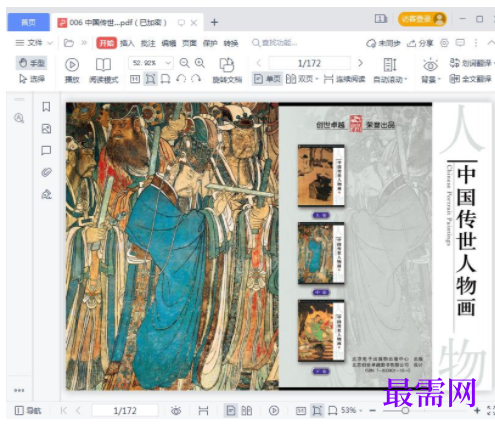Open bookmarks panel in sidebar
495x424 pixels.
coord(46,107)
